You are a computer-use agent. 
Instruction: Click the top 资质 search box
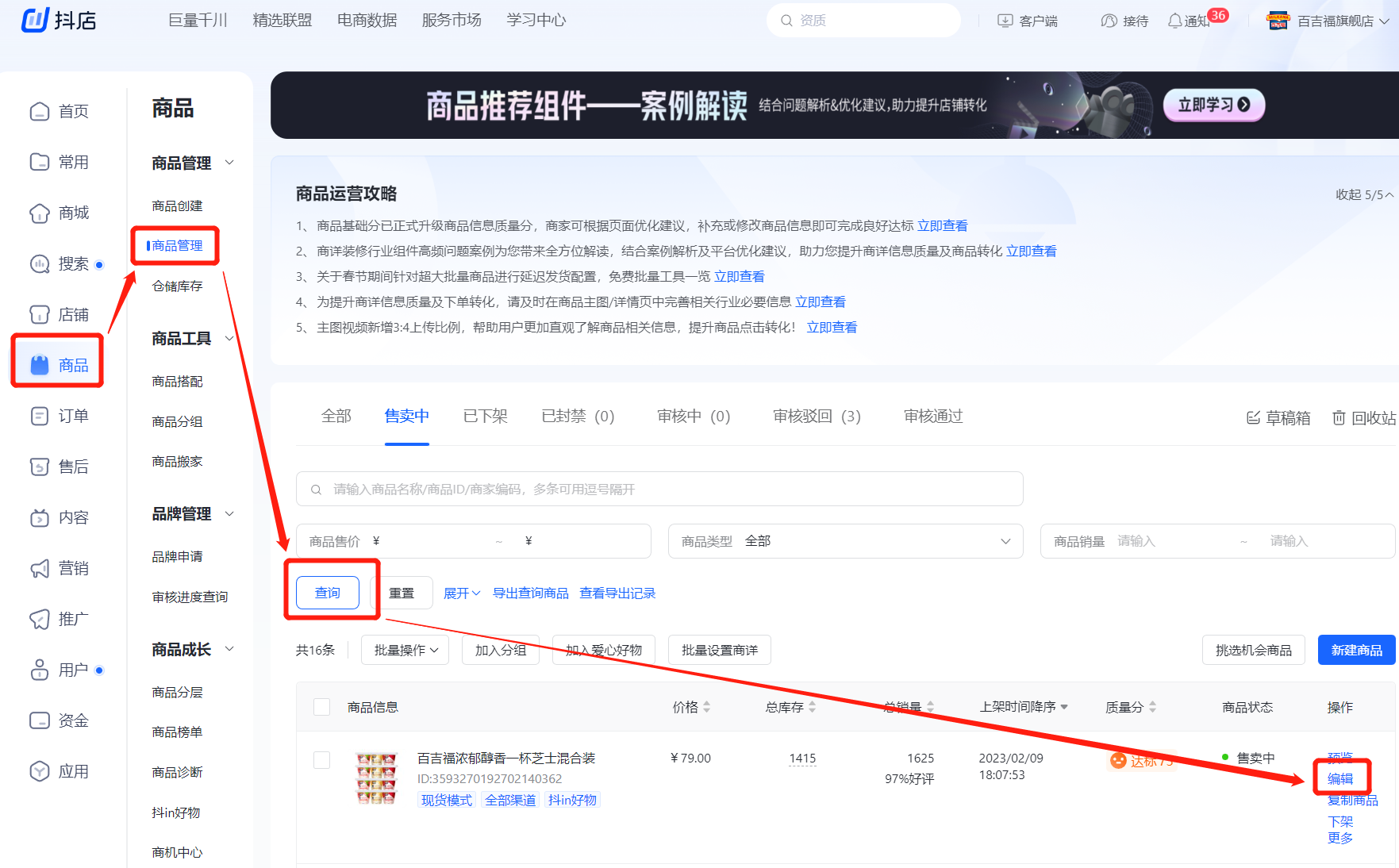click(x=863, y=20)
